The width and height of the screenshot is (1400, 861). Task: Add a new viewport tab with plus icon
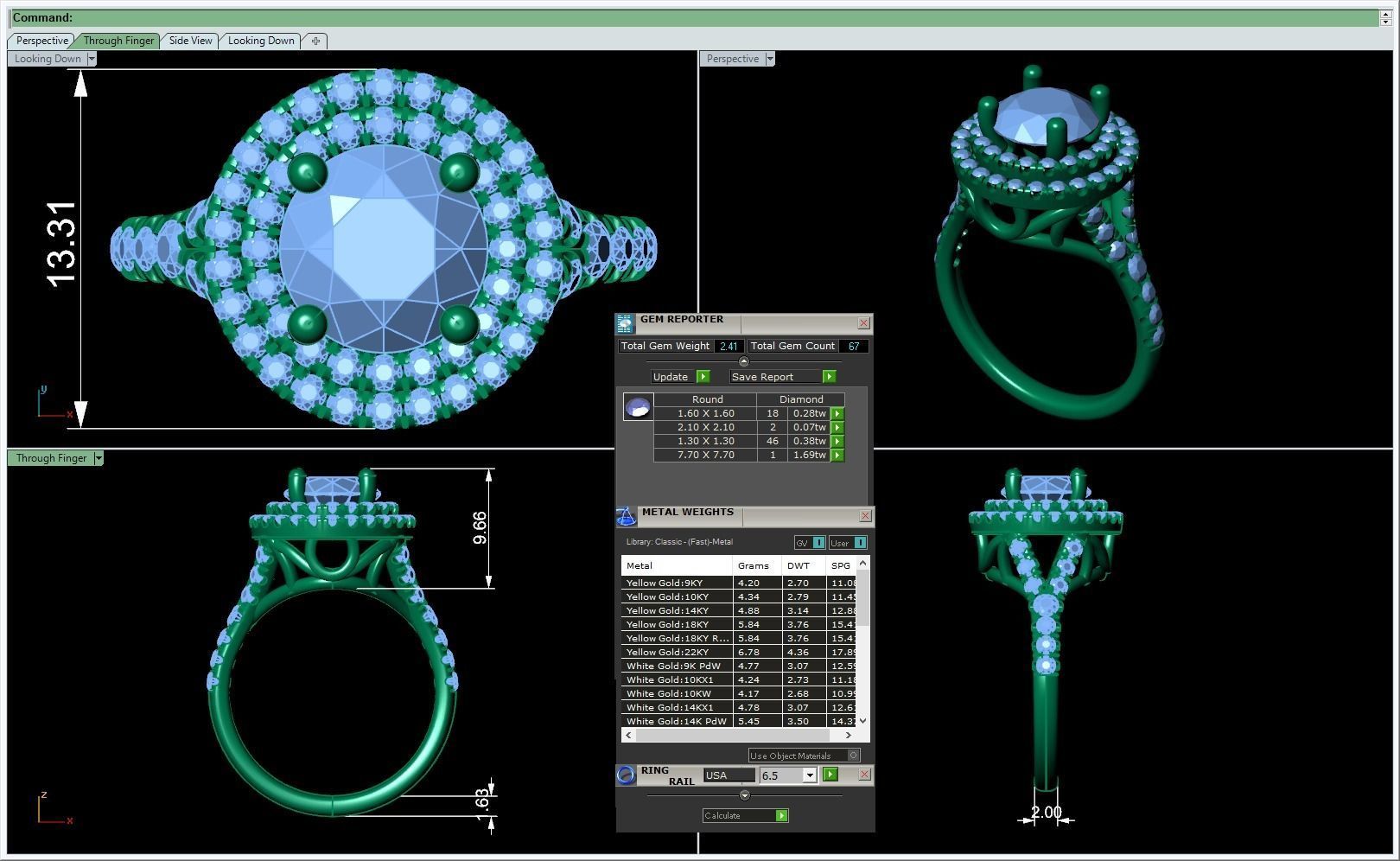(x=316, y=41)
